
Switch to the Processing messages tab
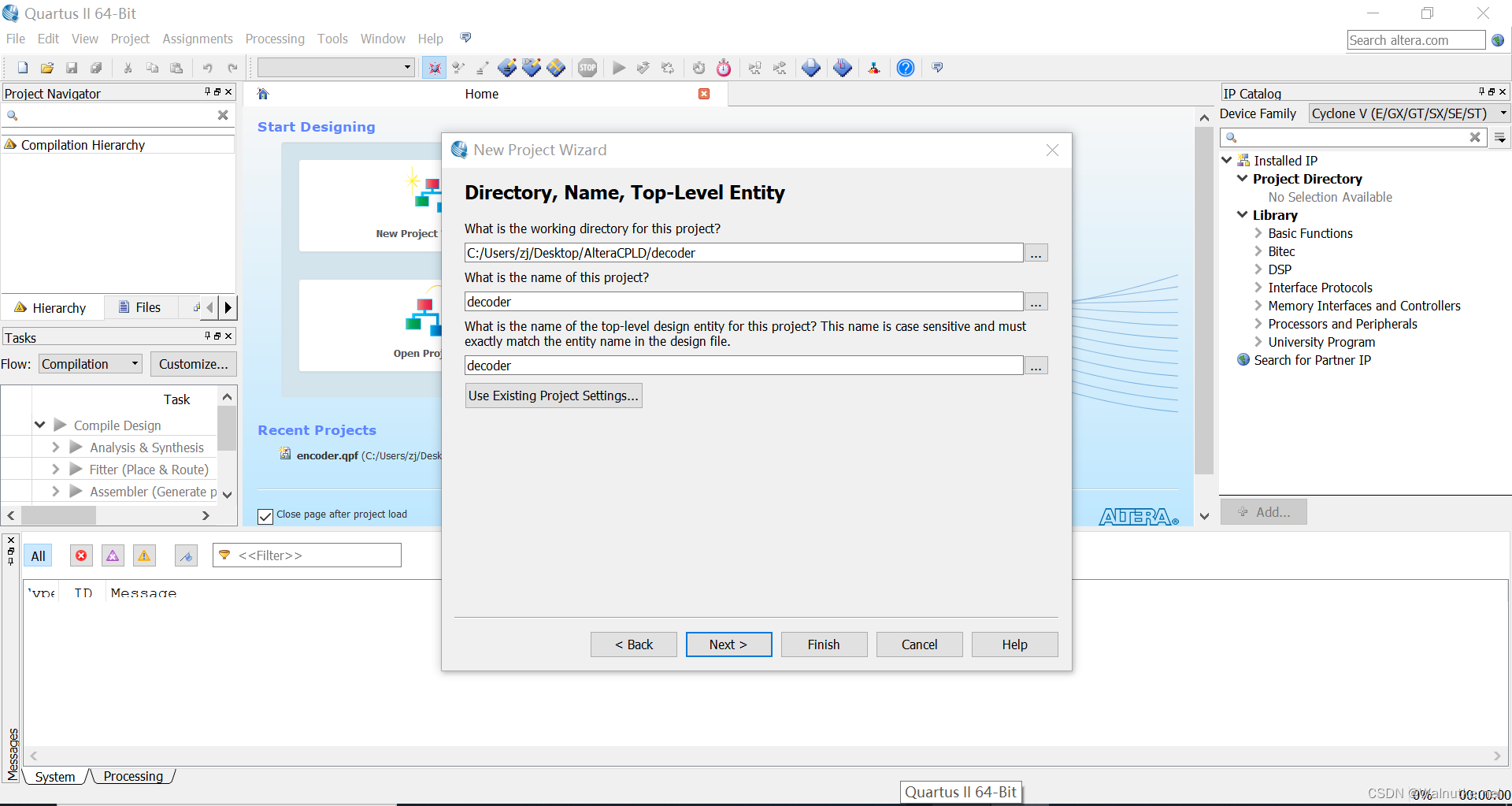tap(133, 776)
